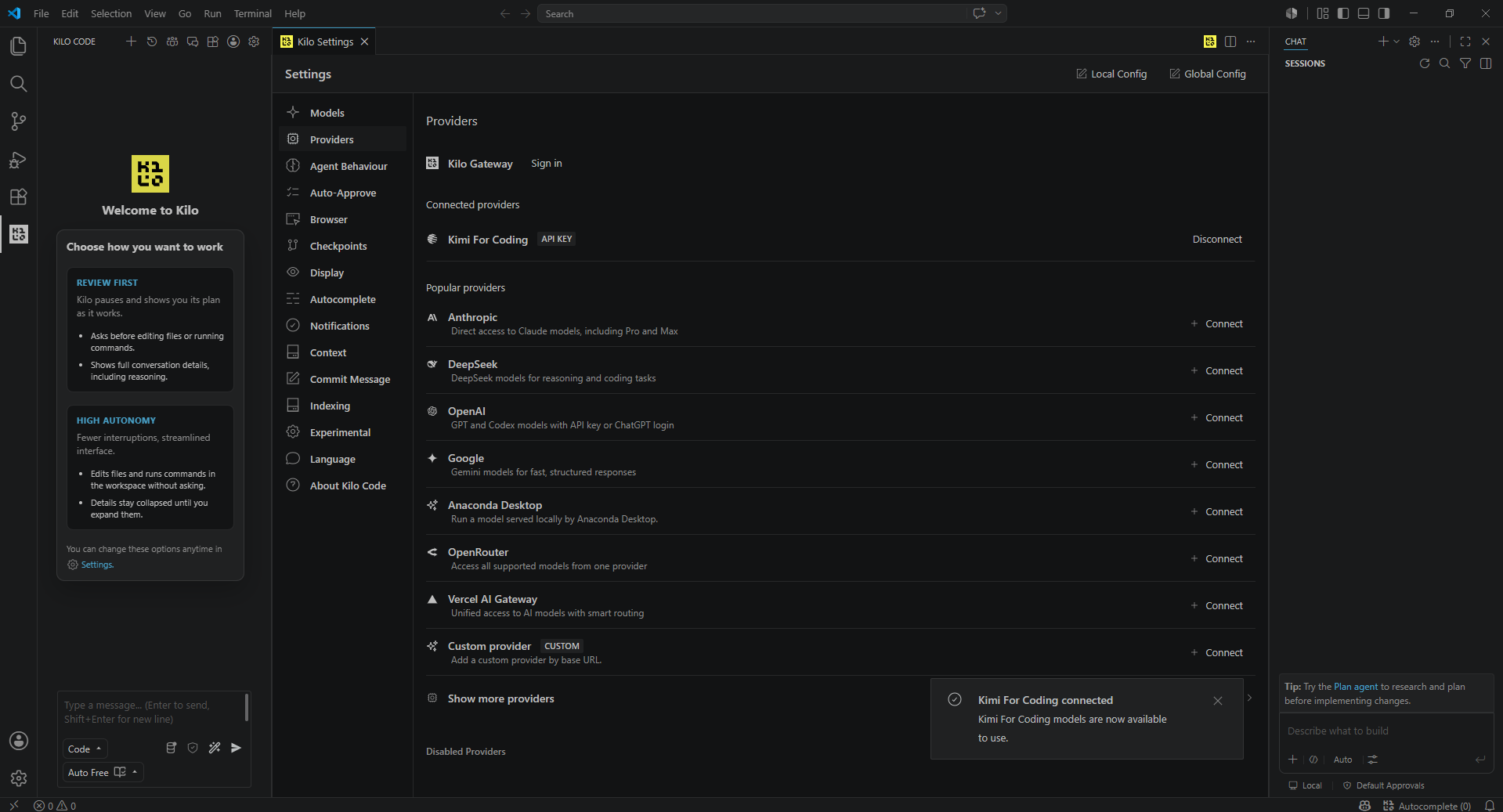Viewport: 1503px width, 812px height.
Task: Open the notifications bell in the status bar
Action: (1490, 806)
